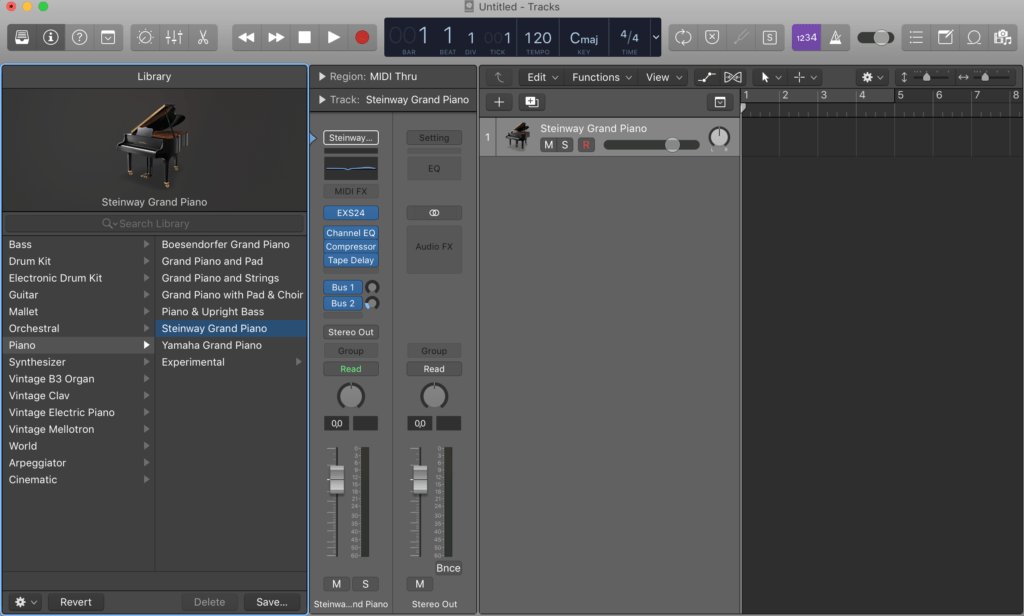Screen dimensions: 1024x616
Task: Start playback with the Play button
Action: (x=333, y=37)
